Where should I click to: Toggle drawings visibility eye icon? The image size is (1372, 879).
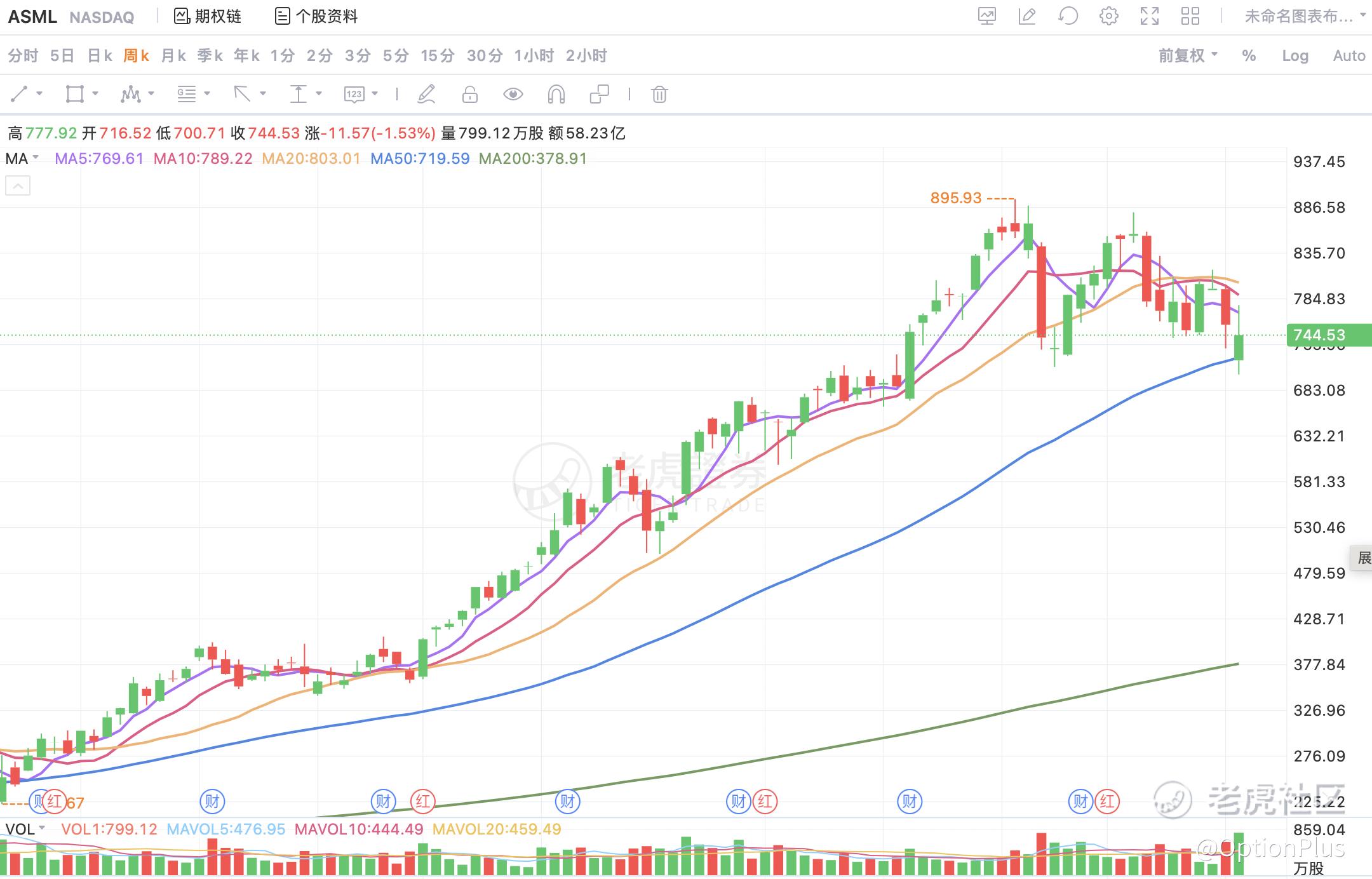(x=513, y=95)
